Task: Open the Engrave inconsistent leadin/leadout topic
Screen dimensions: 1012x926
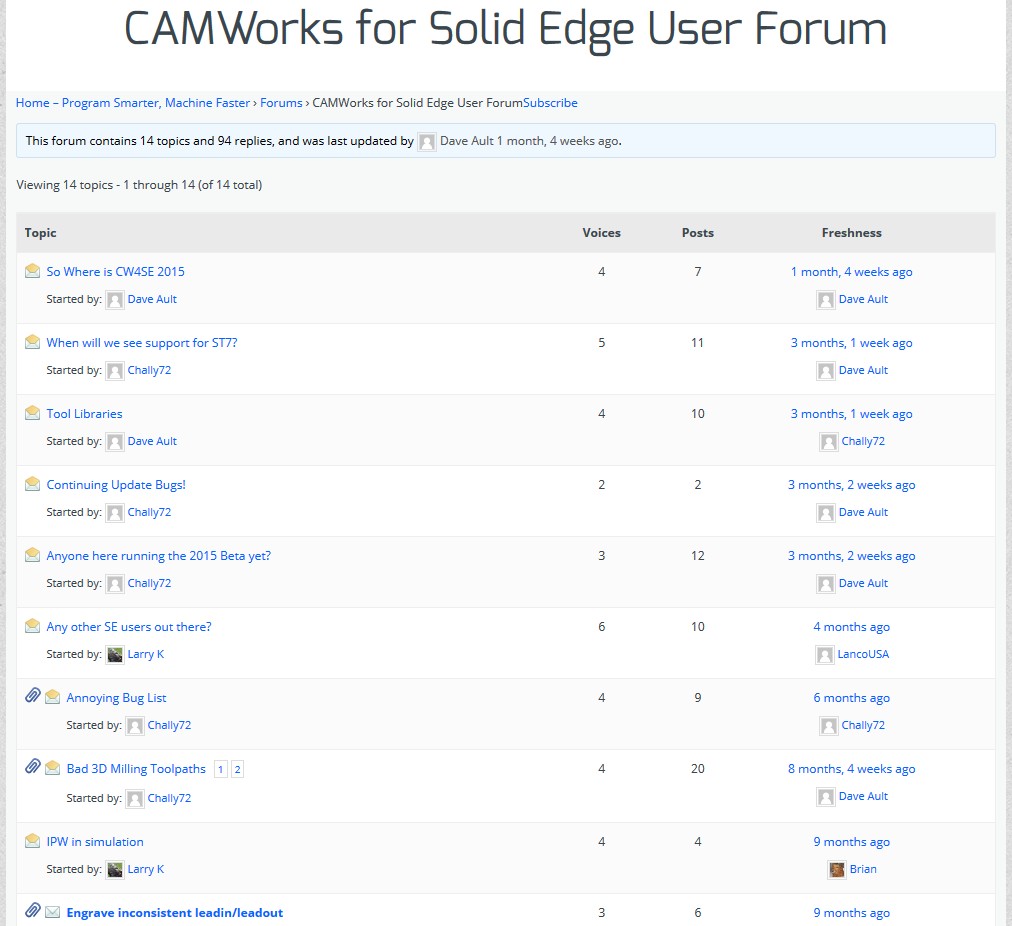Action: [x=175, y=913]
